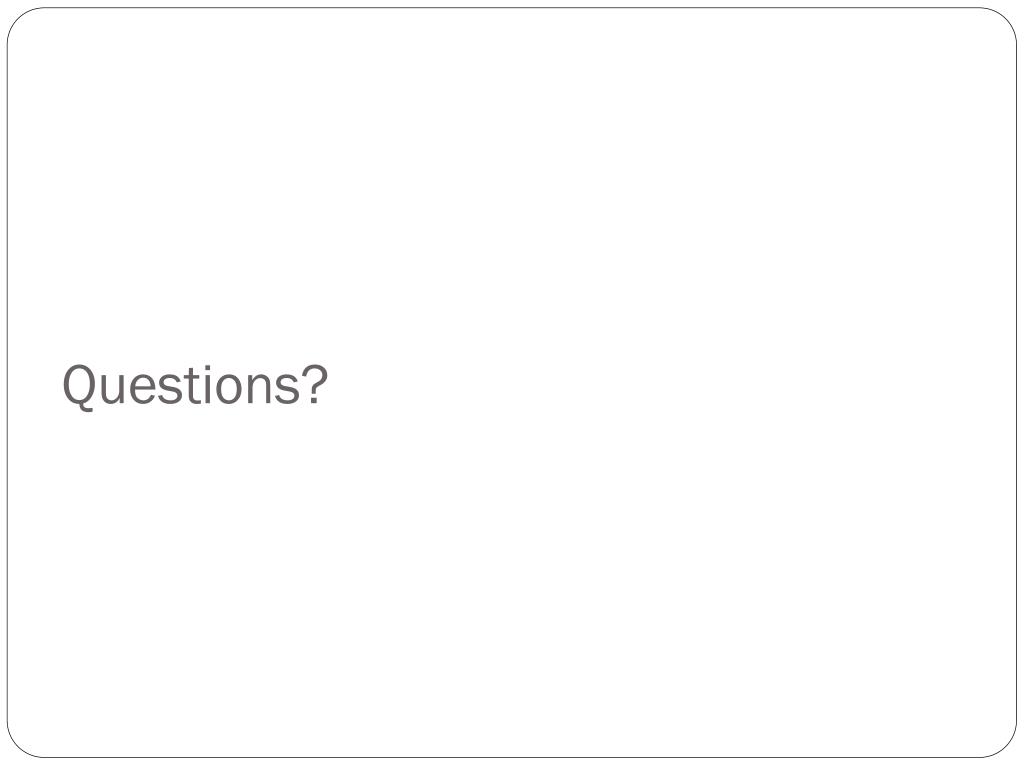Click the capital letter Q in the title

[80, 387]
